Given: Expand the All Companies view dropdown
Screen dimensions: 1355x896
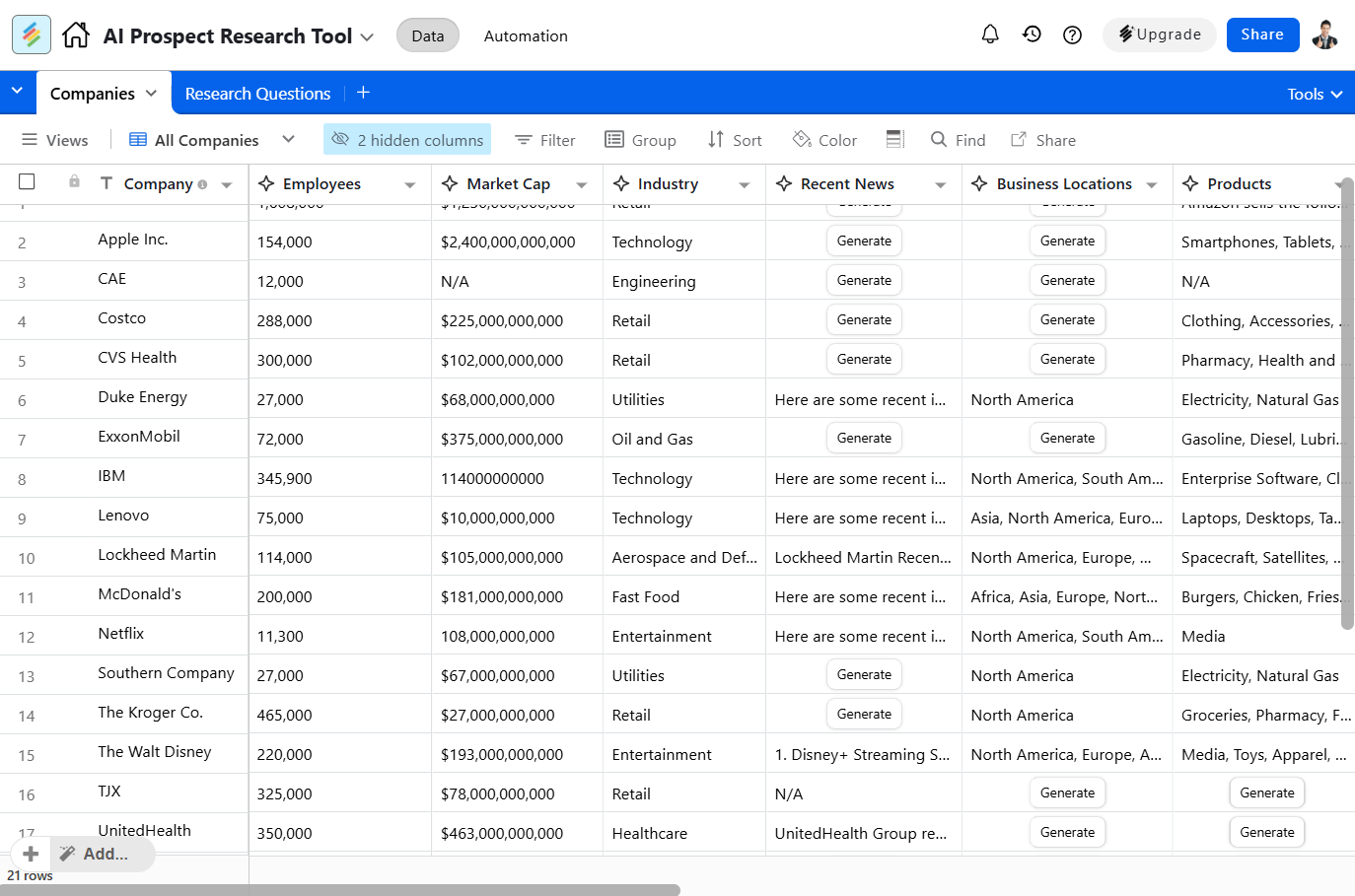Looking at the screenshot, I should click(288, 140).
